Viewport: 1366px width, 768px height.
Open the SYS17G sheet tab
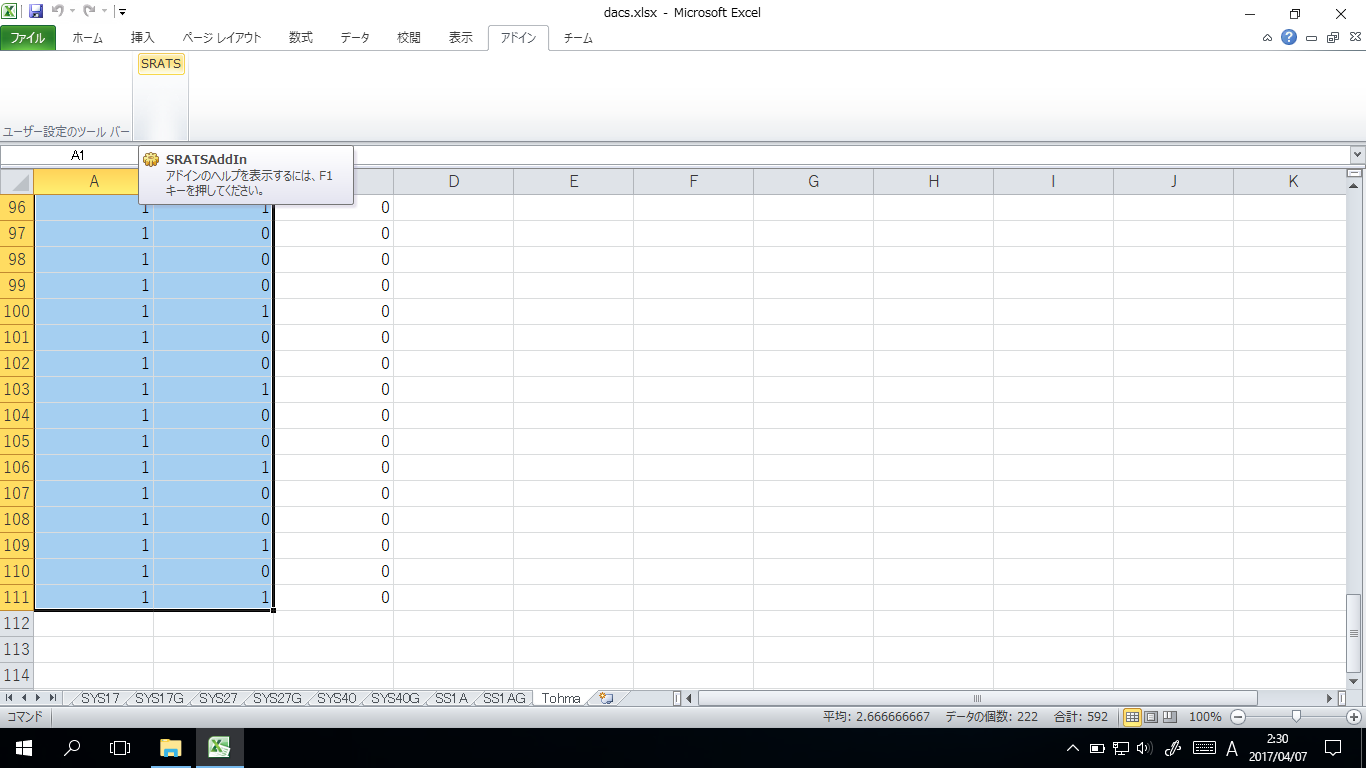159,698
